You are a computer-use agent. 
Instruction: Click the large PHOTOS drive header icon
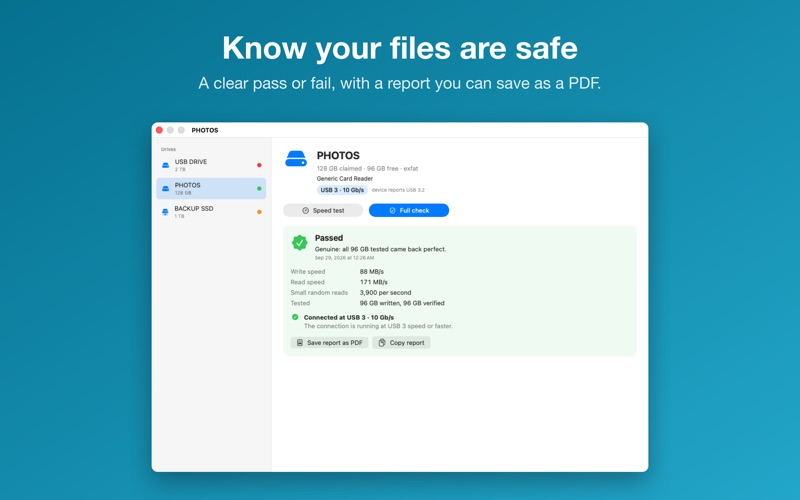point(296,159)
